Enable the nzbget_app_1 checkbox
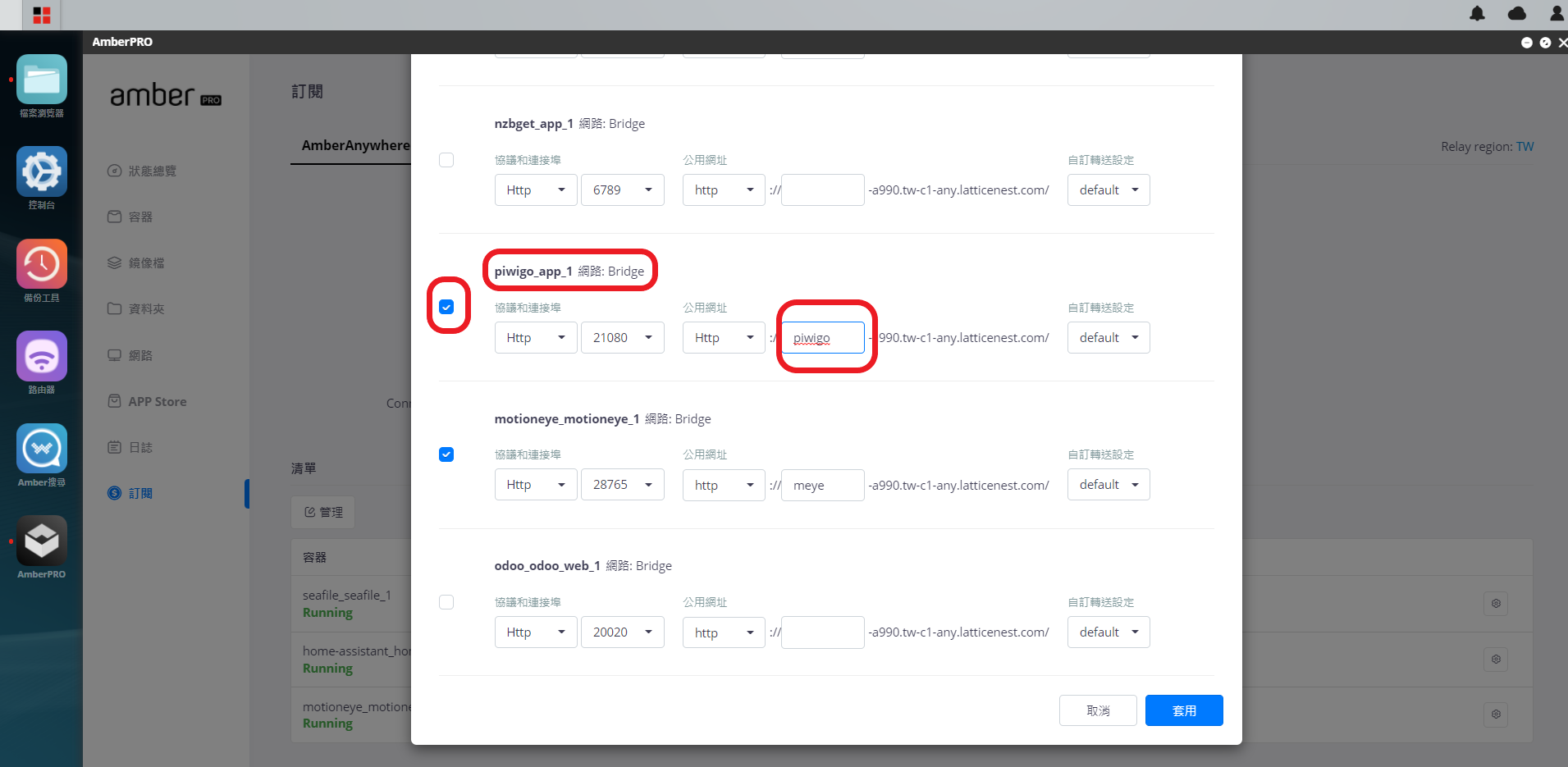 click(446, 160)
